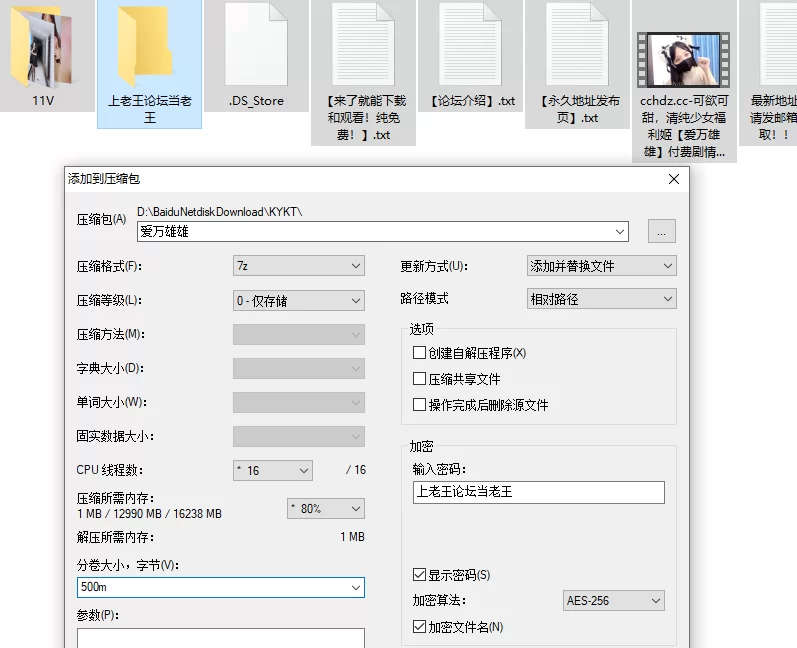Enable 创建自解压程序 checkbox
This screenshot has height=648, width=797.
(x=419, y=353)
